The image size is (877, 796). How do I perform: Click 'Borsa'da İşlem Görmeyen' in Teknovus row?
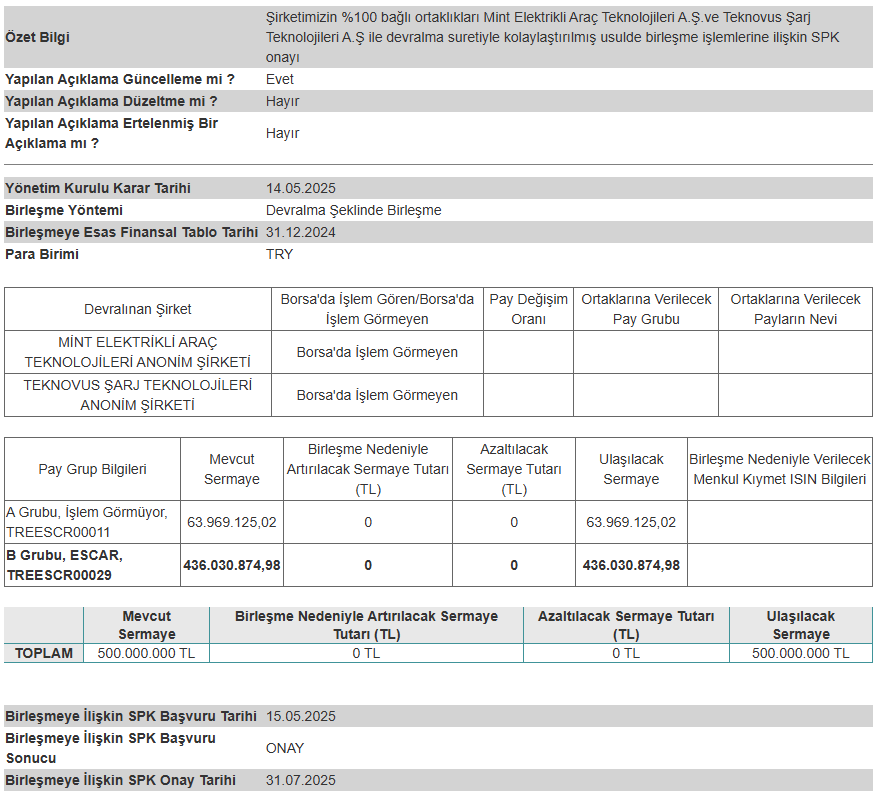pos(377,395)
